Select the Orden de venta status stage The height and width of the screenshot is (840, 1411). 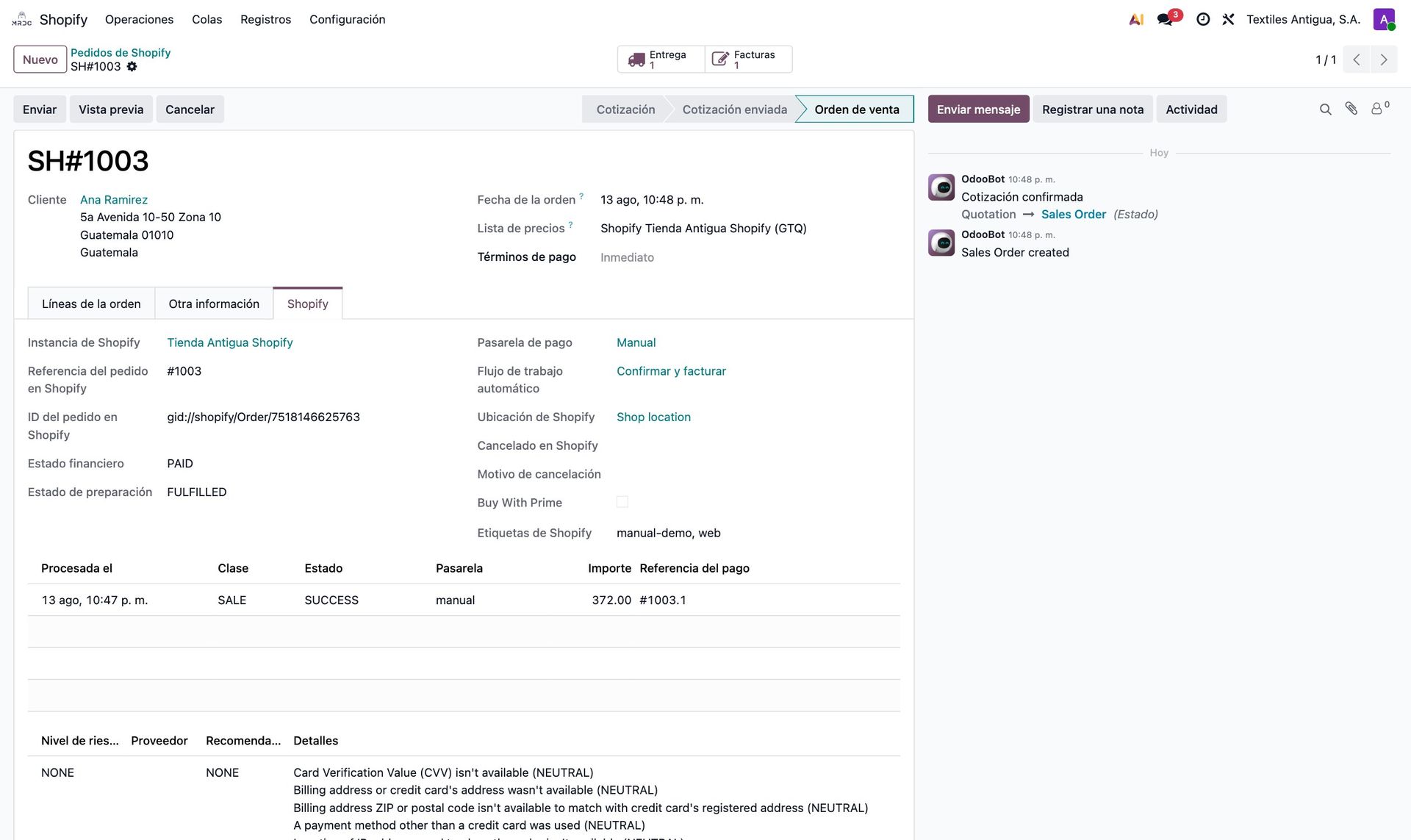click(856, 110)
